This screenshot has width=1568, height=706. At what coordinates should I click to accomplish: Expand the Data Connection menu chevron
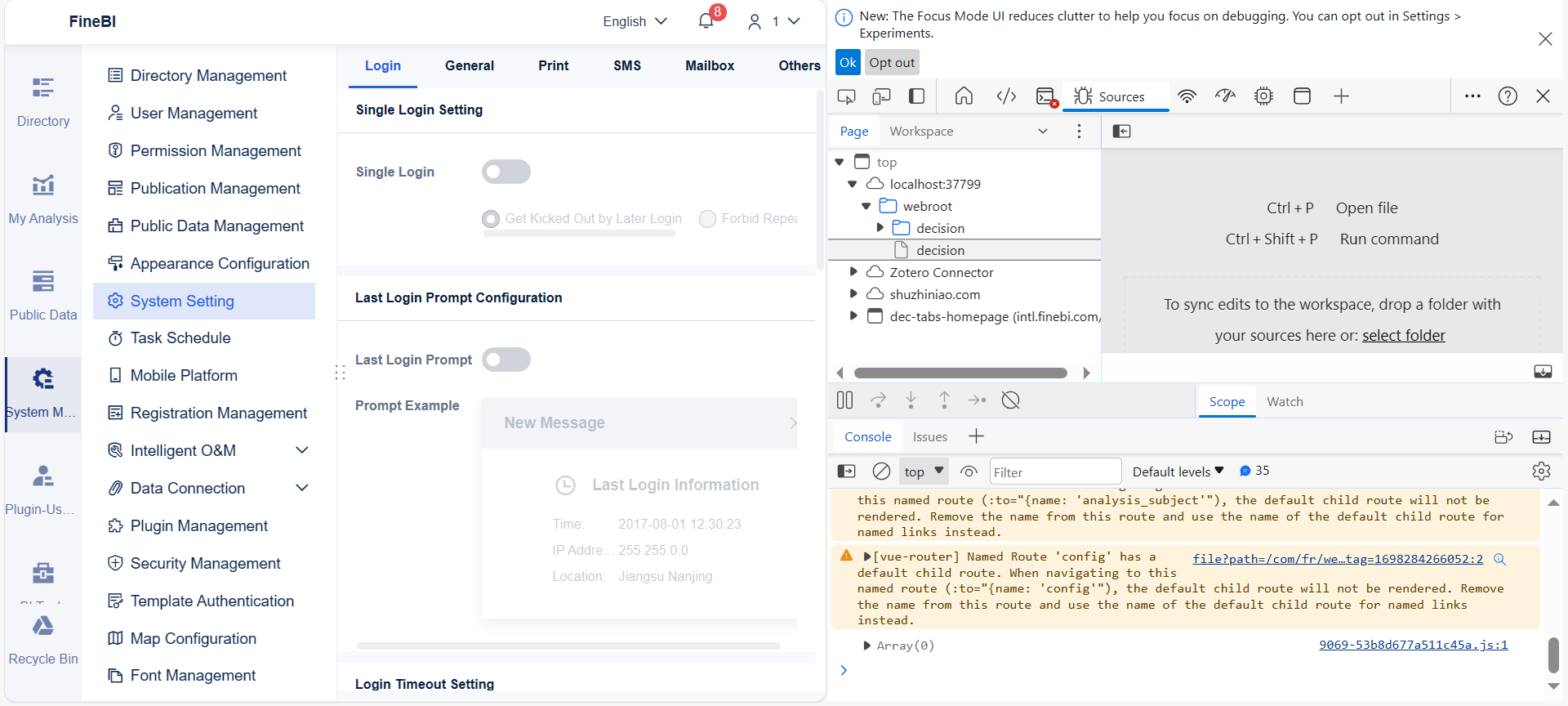pos(301,488)
